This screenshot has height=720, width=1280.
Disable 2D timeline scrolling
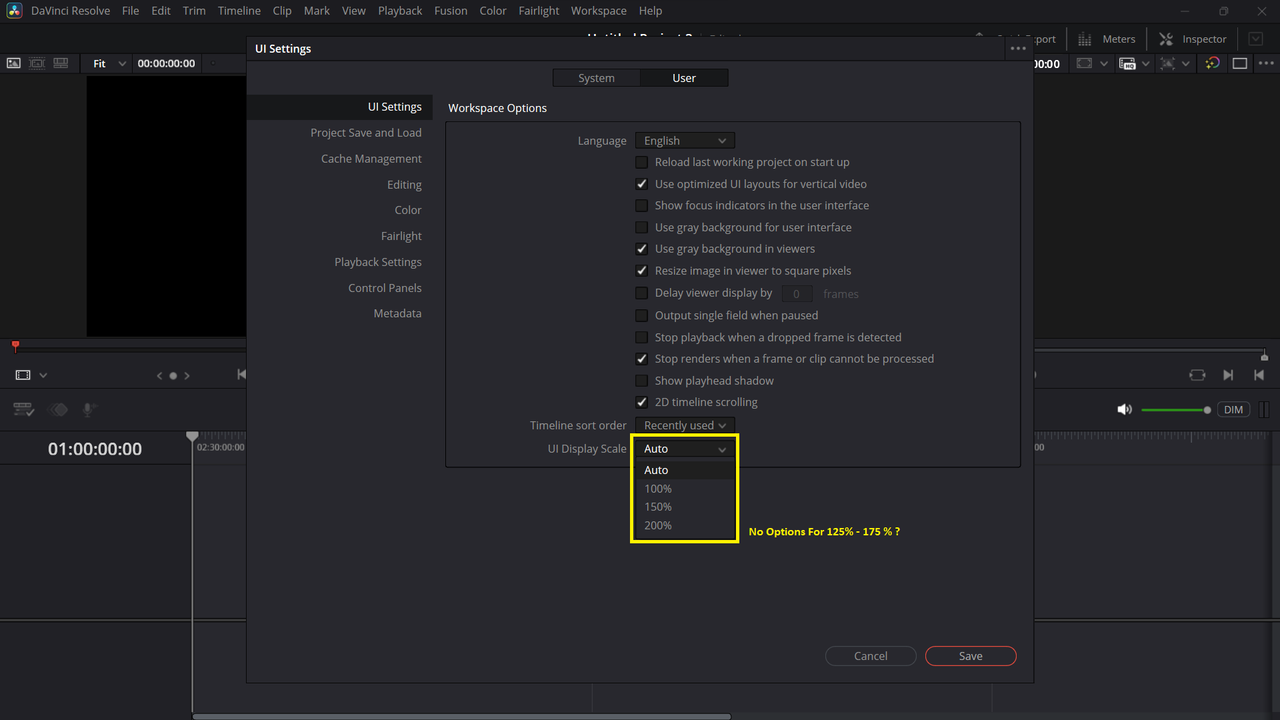642,402
